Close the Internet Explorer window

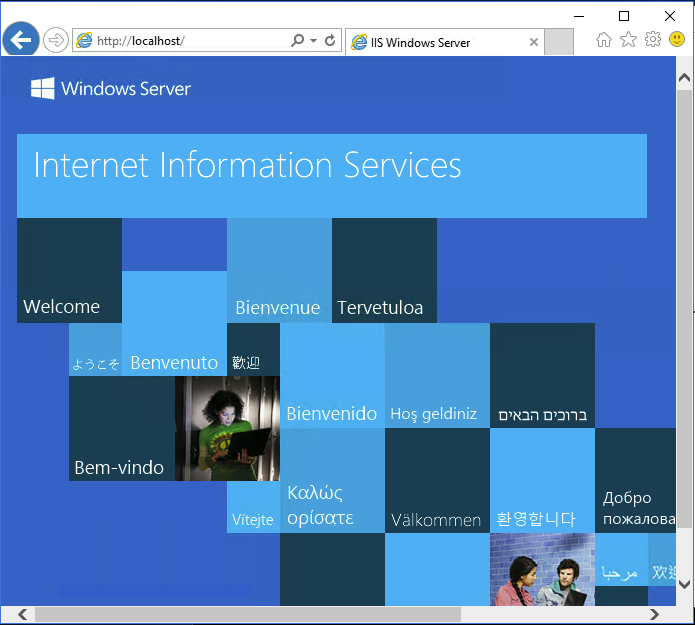point(670,16)
